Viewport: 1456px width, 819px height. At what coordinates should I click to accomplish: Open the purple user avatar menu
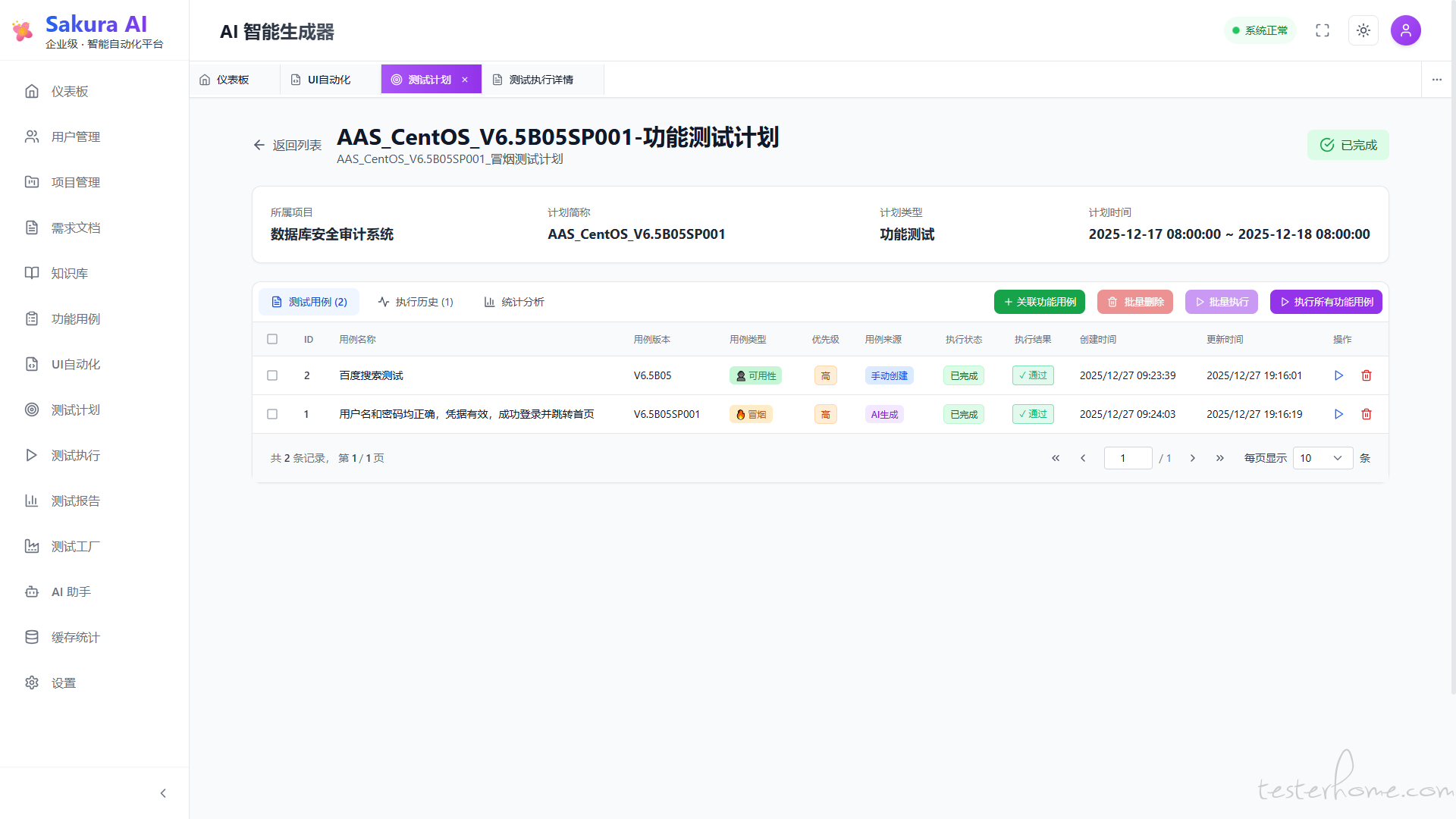pos(1405,30)
